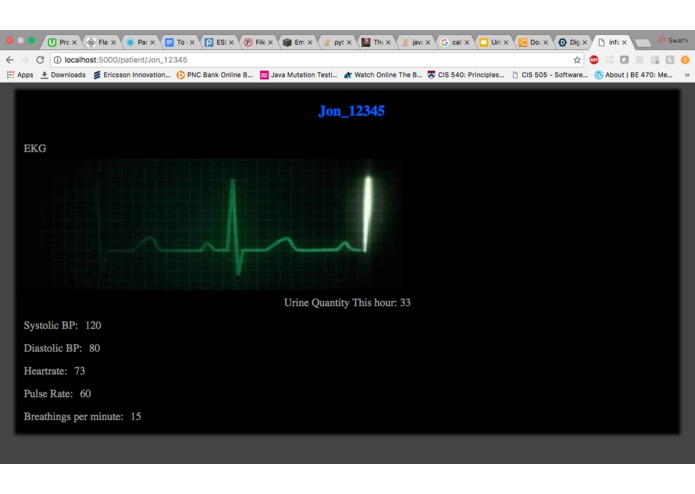Image resolution: width=695 pixels, height=494 pixels.
Task: Open the CIS 505 - Software bookmark
Action: pyautogui.click(x=550, y=75)
